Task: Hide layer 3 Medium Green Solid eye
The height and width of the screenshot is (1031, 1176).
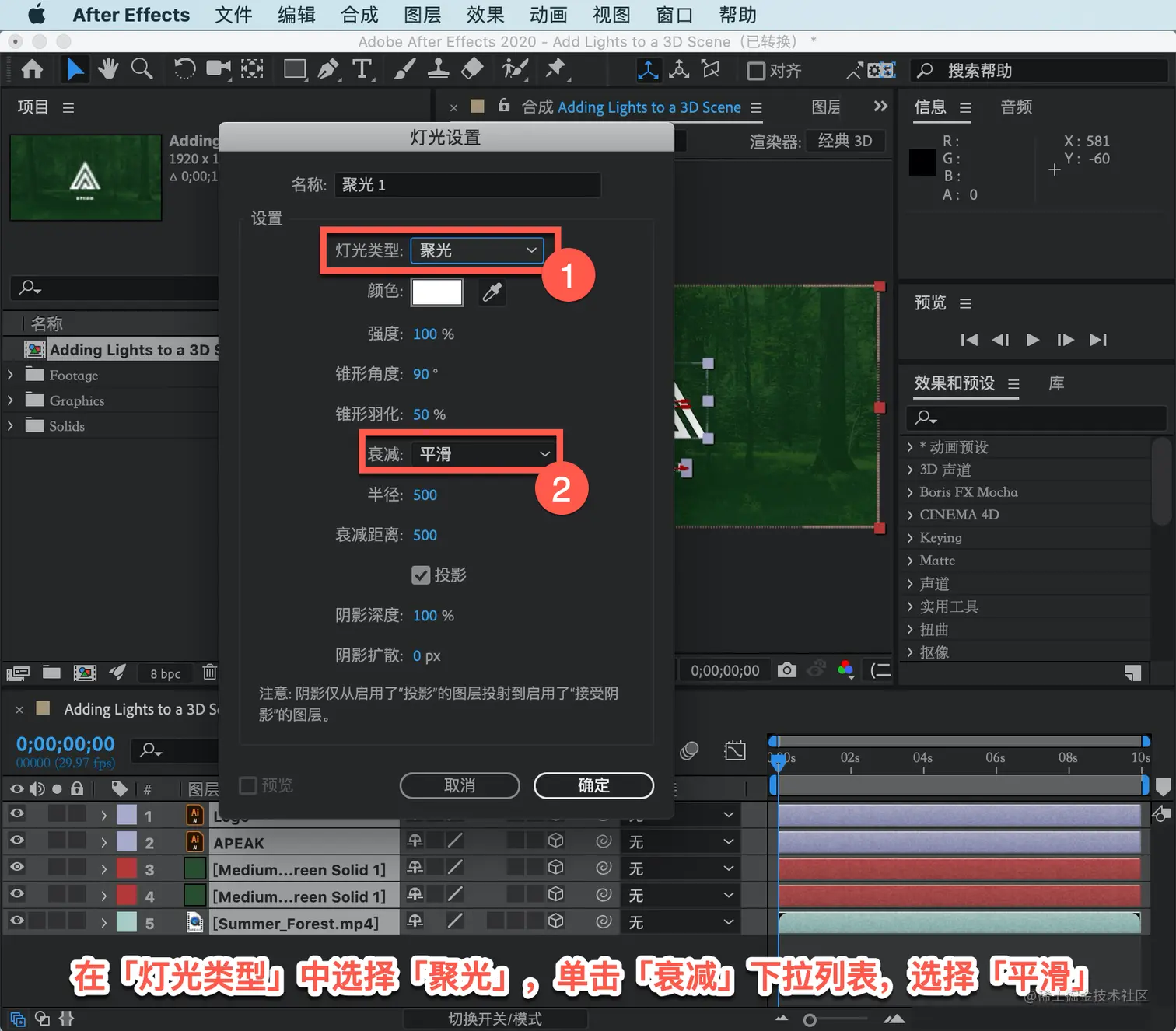Action: [16, 867]
